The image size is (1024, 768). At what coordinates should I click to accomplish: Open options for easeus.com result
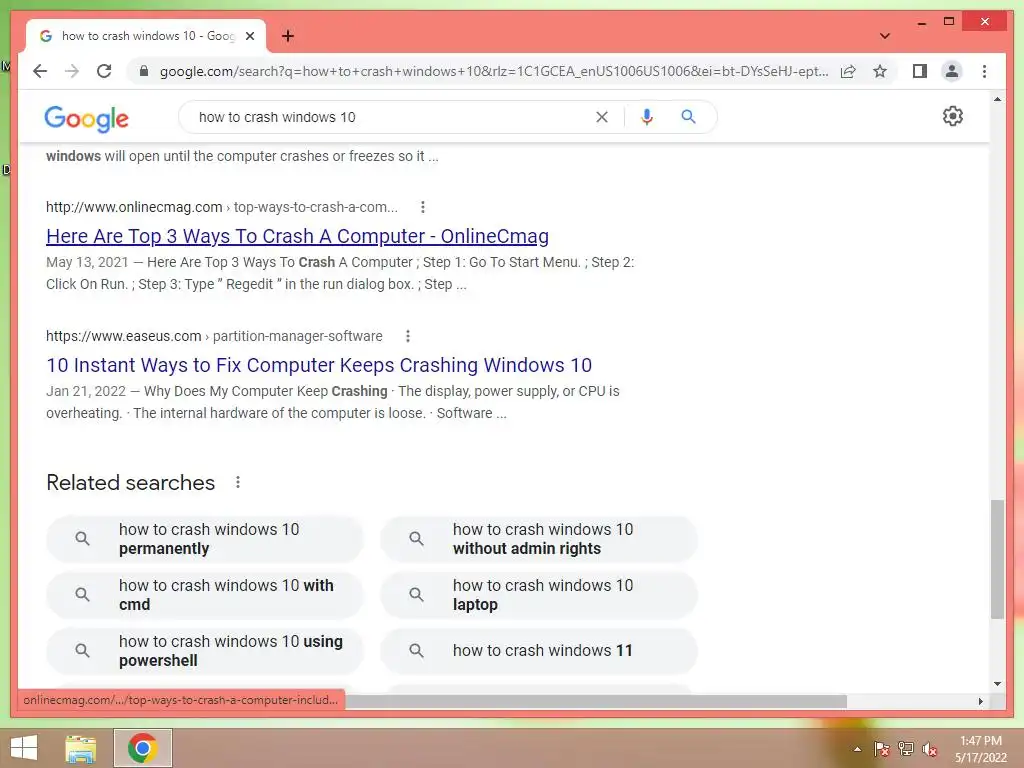[x=408, y=336]
